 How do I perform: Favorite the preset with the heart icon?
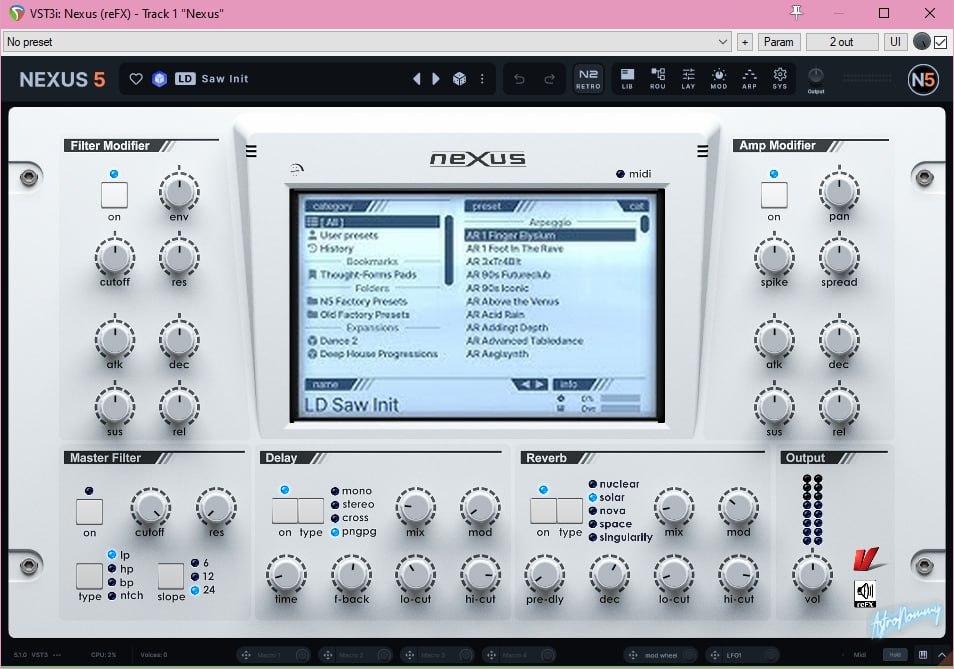tap(137, 79)
